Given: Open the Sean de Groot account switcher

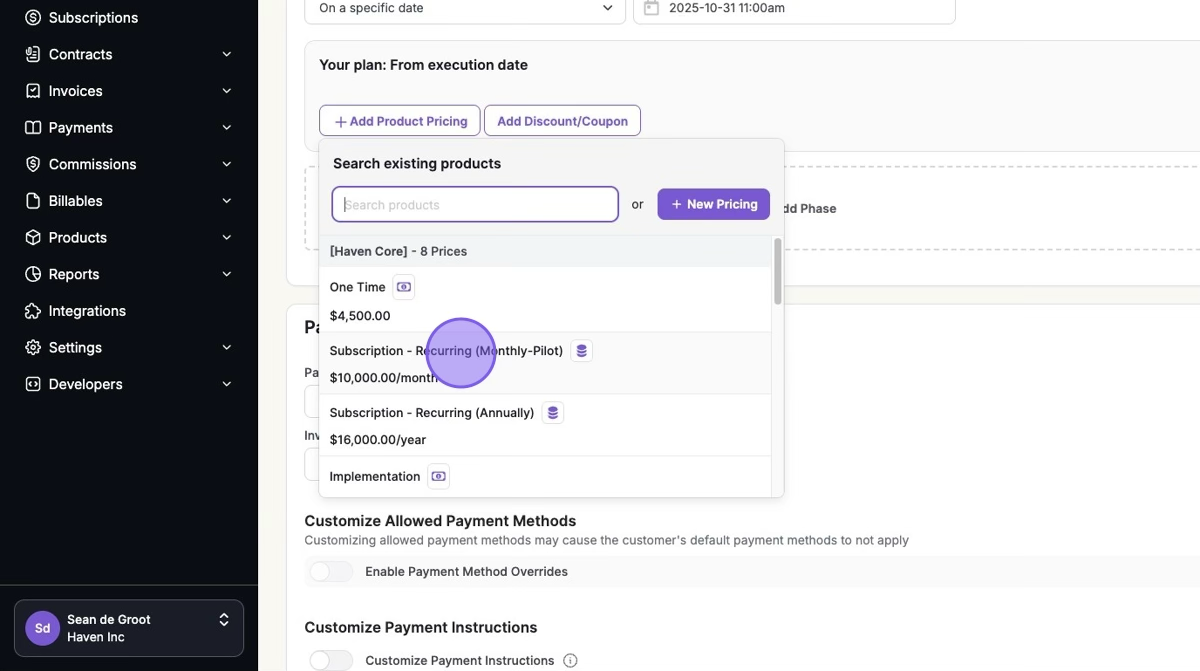Looking at the screenshot, I should (129, 628).
